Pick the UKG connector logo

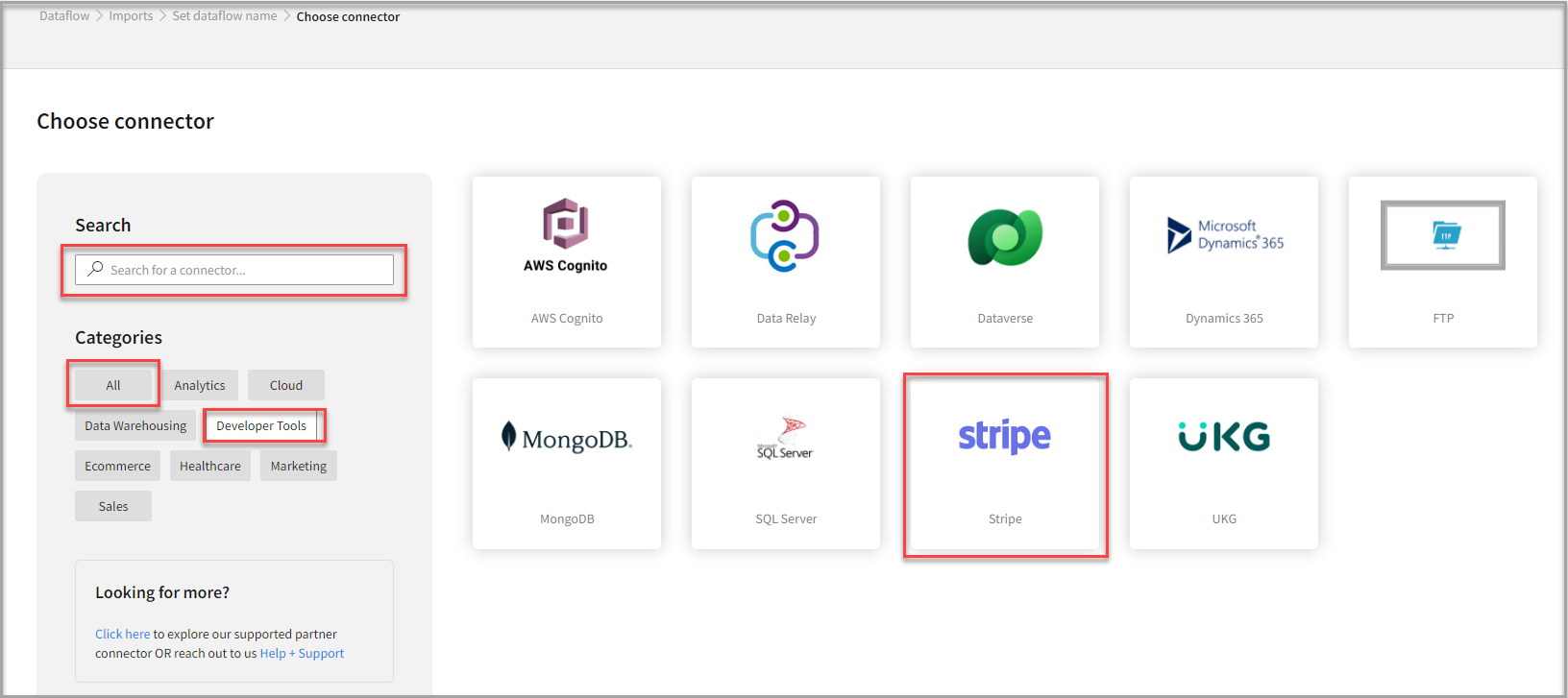1224,437
